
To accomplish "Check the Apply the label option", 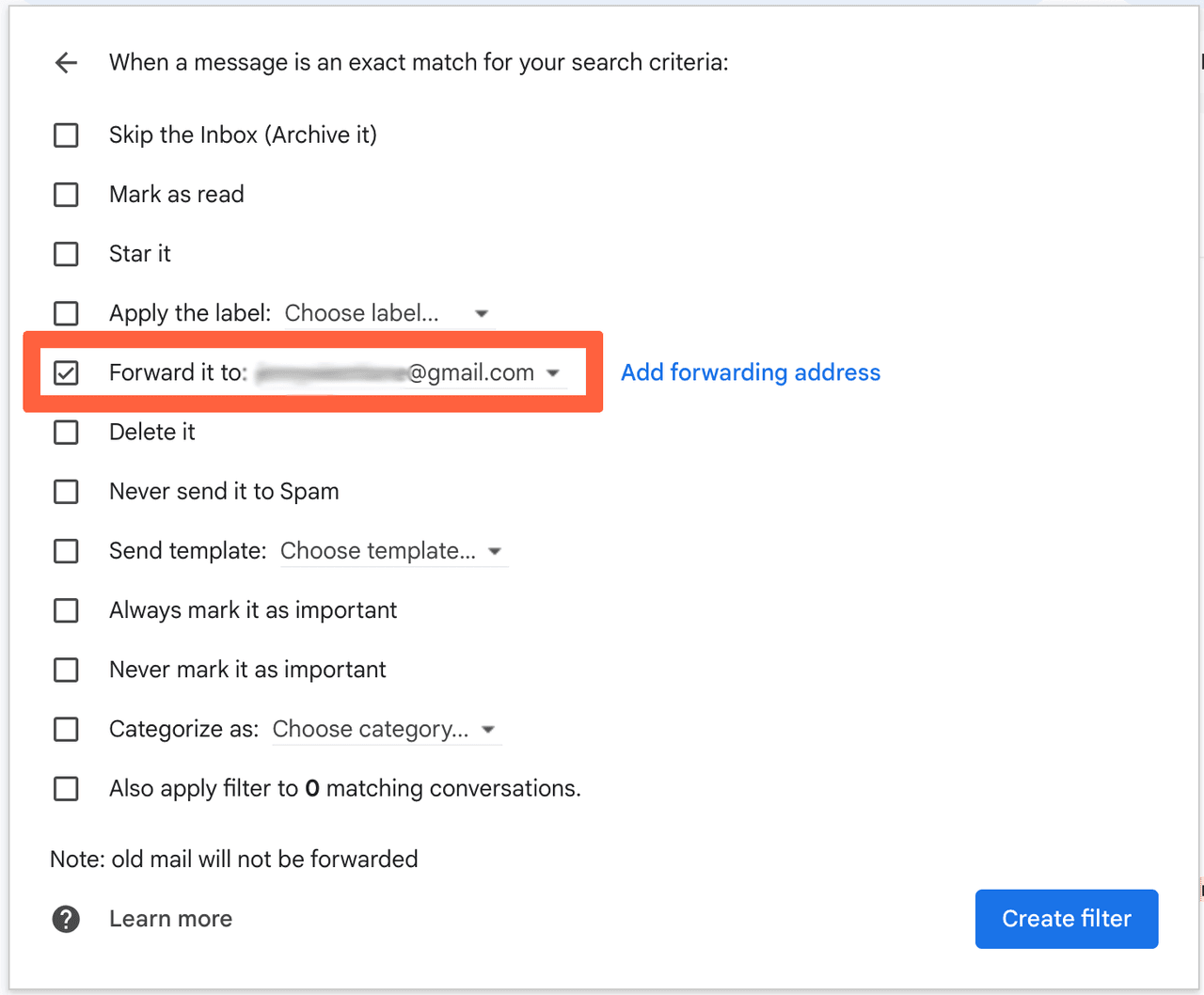I will tap(66, 313).
